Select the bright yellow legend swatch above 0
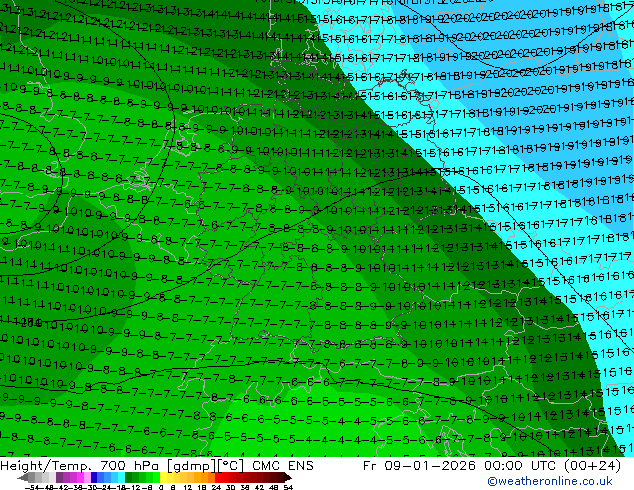 pyautogui.click(x=163, y=477)
